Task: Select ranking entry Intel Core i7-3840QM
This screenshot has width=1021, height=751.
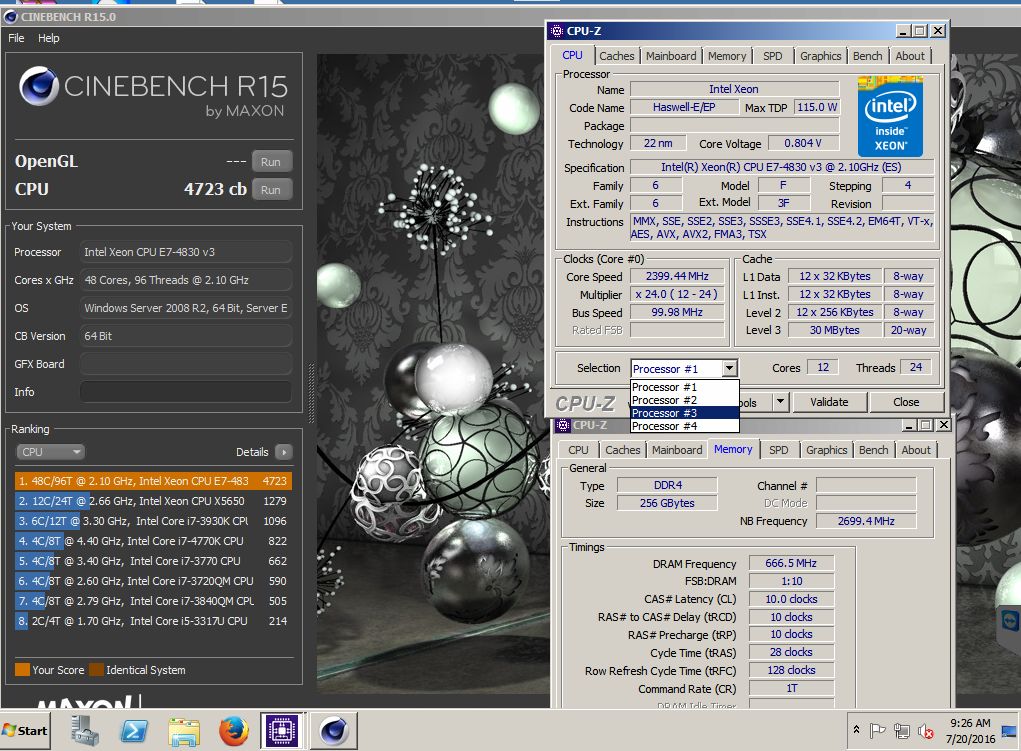Action: coord(153,601)
